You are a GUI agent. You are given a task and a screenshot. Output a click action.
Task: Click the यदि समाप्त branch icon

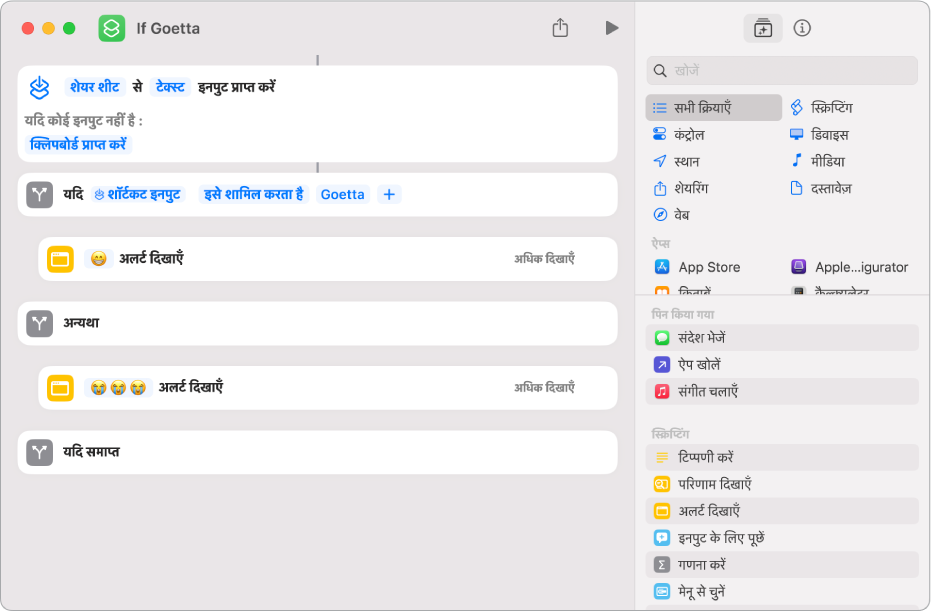[x=39, y=452]
